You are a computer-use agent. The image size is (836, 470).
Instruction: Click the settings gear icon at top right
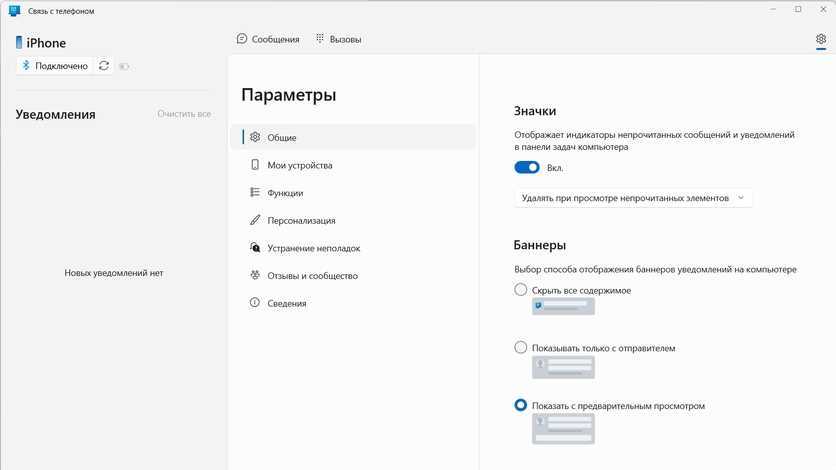tap(821, 40)
